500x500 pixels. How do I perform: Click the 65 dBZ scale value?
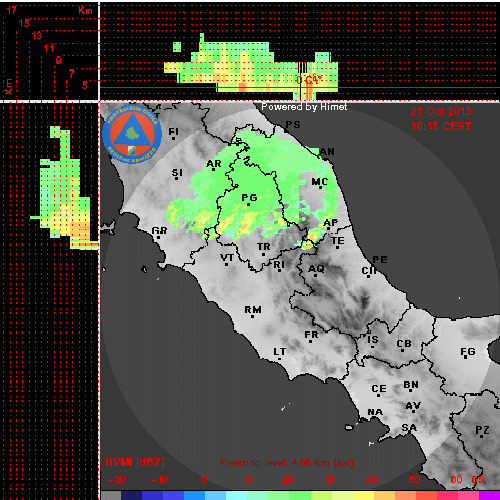coord(477,480)
